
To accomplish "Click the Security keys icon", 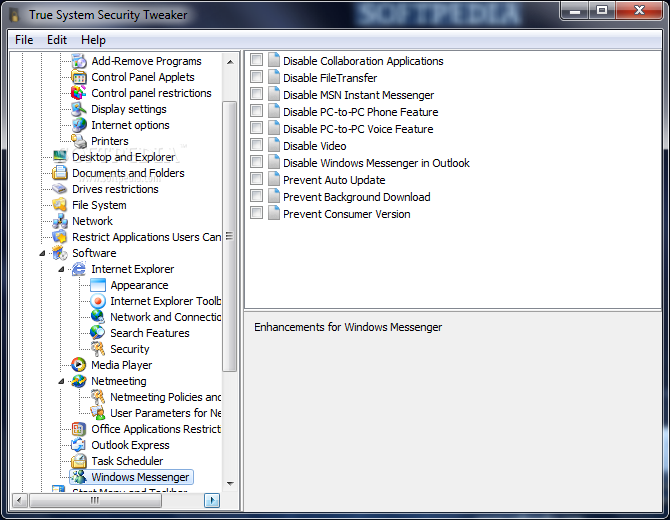I will (98, 349).
